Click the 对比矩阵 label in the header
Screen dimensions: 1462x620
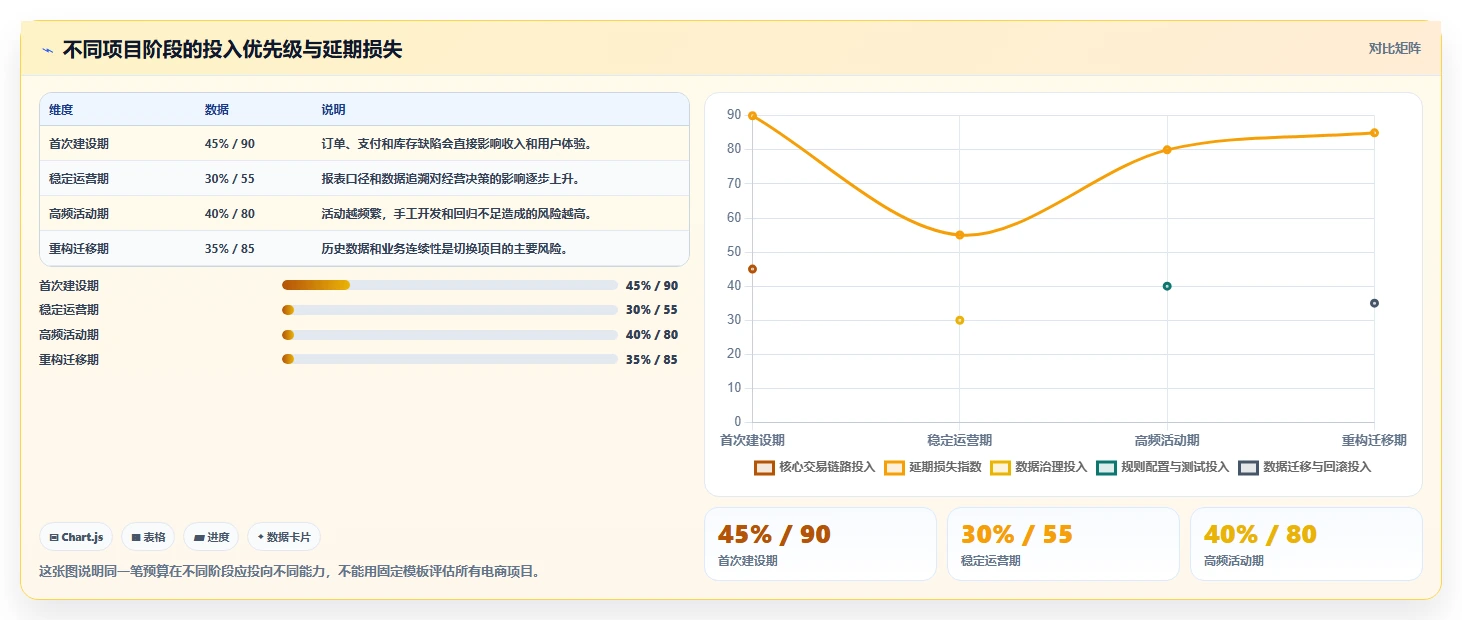(x=1394, y=48)
